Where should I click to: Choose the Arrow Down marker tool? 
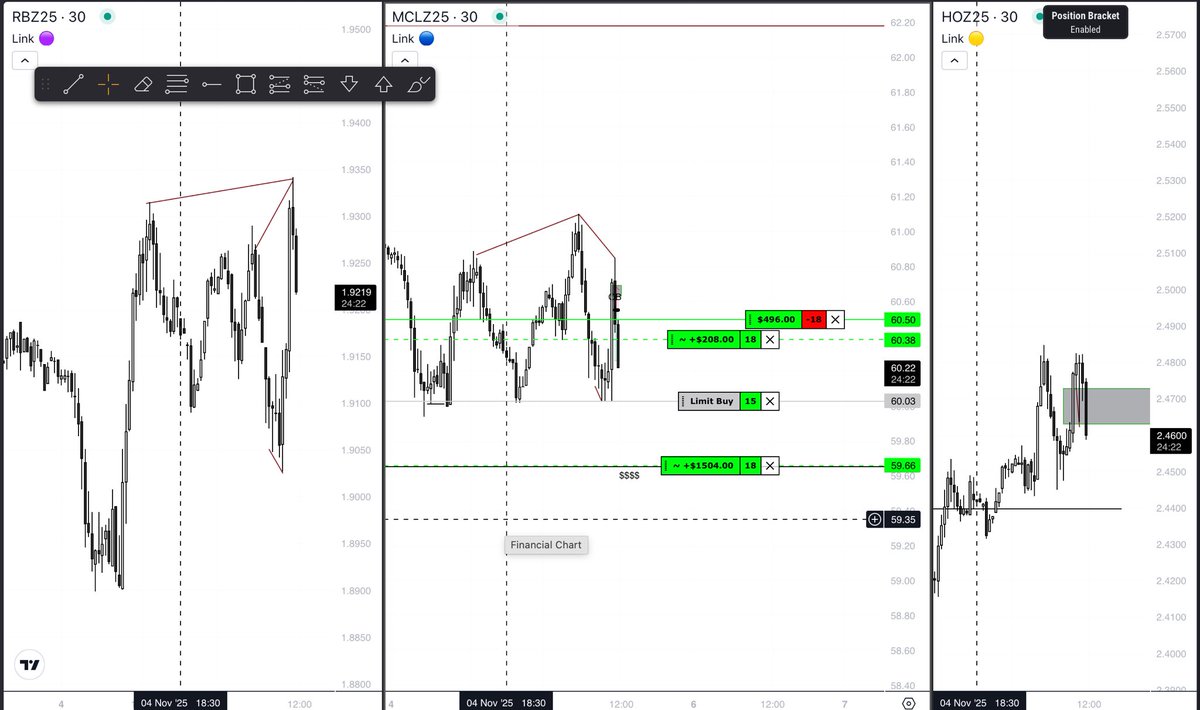point(350,84)
